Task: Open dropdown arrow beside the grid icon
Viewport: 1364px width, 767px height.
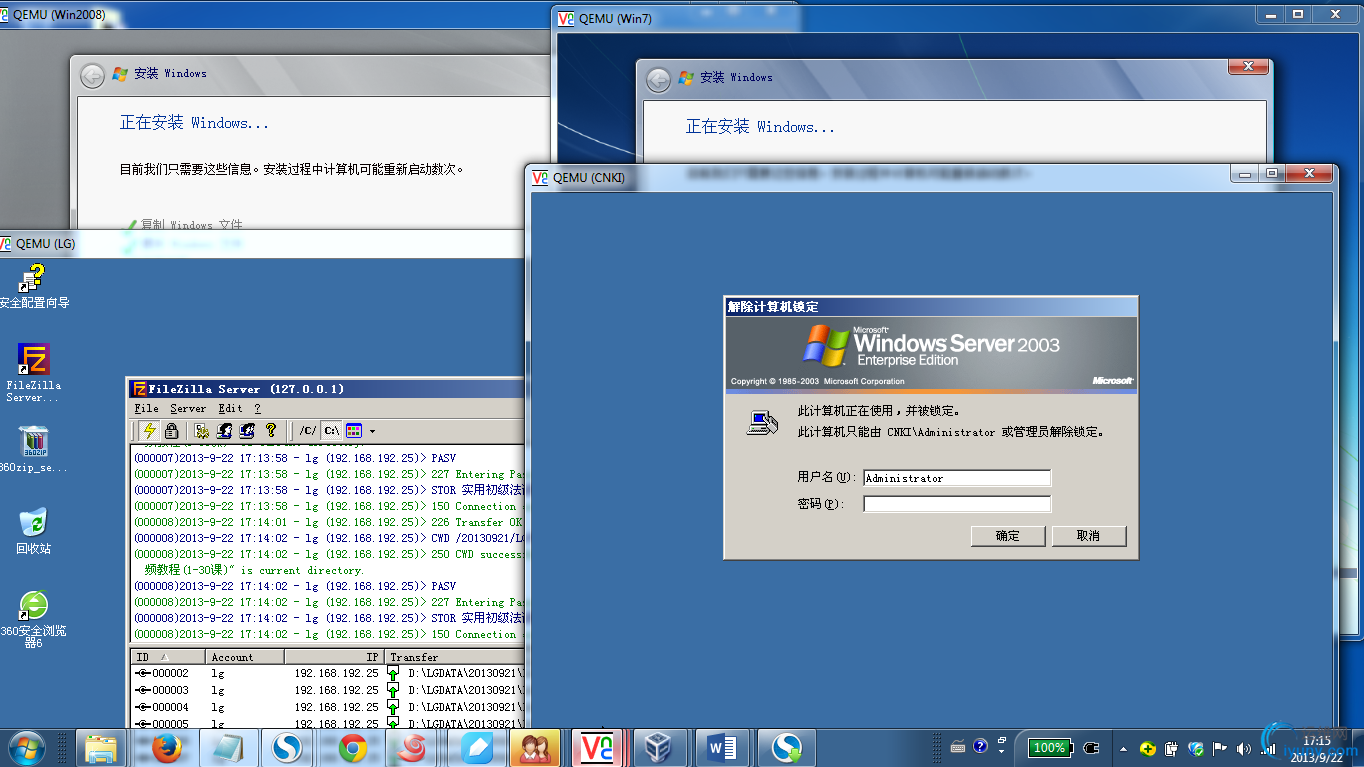Action: click(372, 432)
